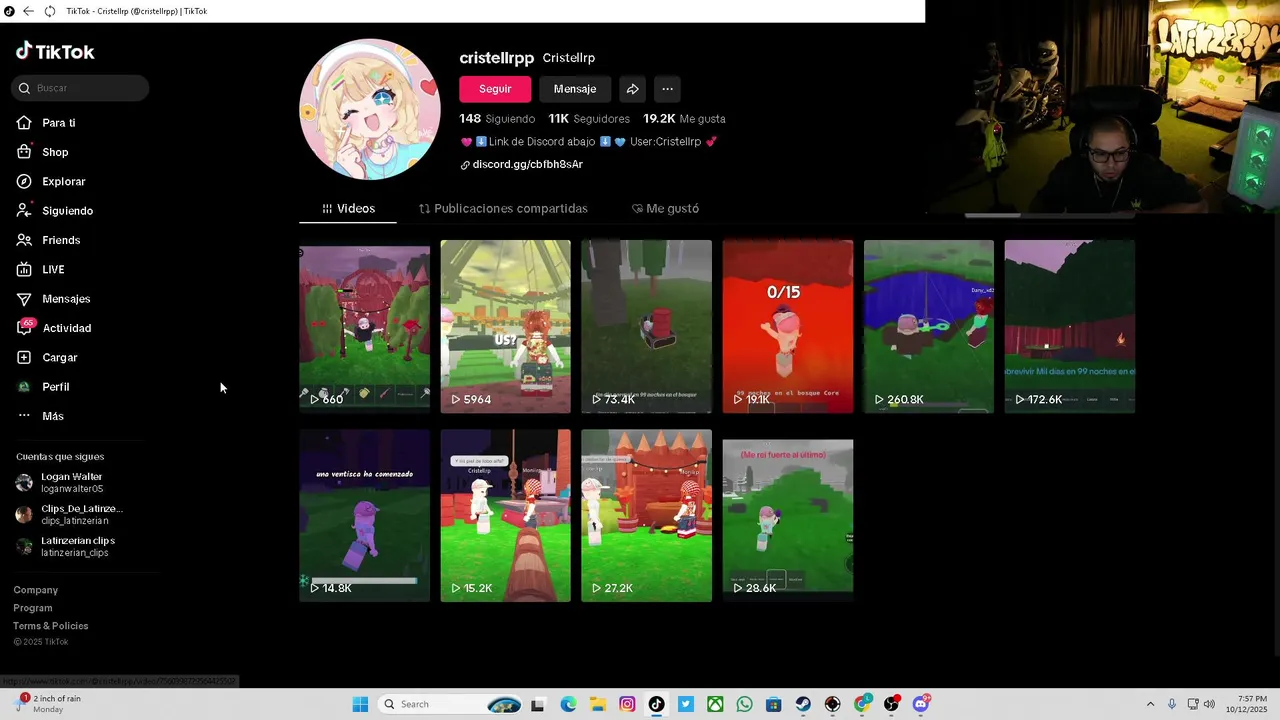Switch to the Videos tab

(348, 209)
